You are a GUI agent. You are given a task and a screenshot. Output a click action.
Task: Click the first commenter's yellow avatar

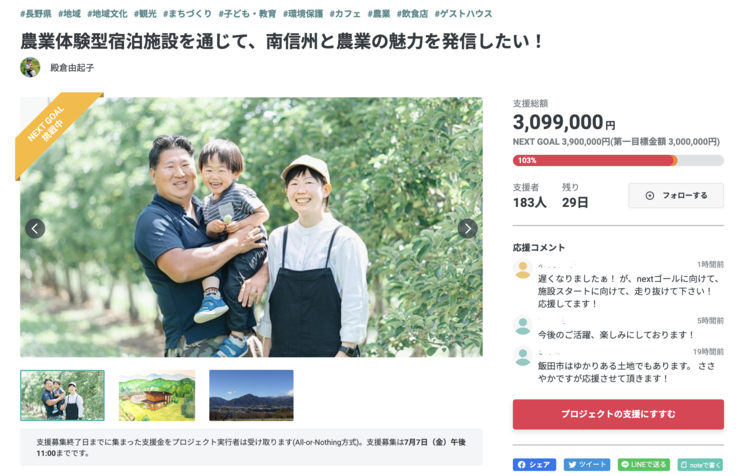point(522,269)
